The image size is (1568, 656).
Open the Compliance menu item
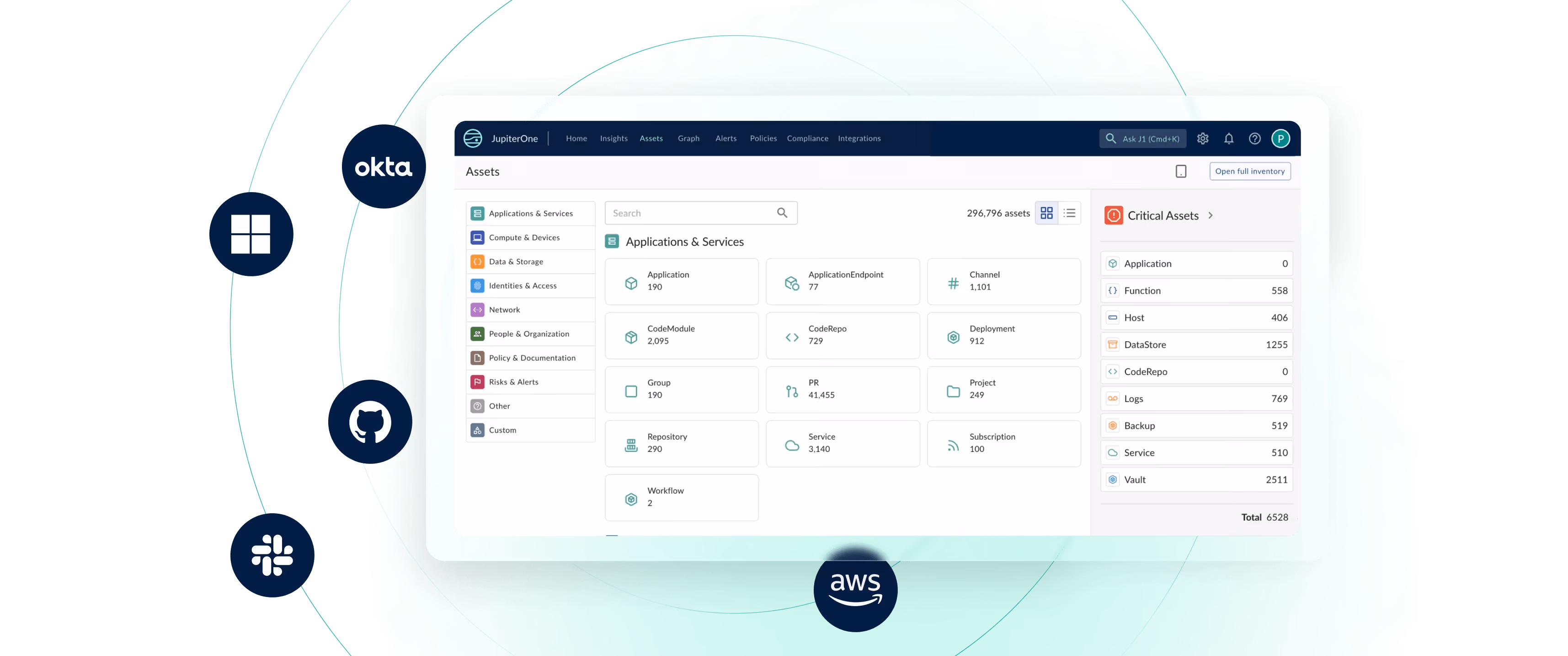tap(807, 138)
